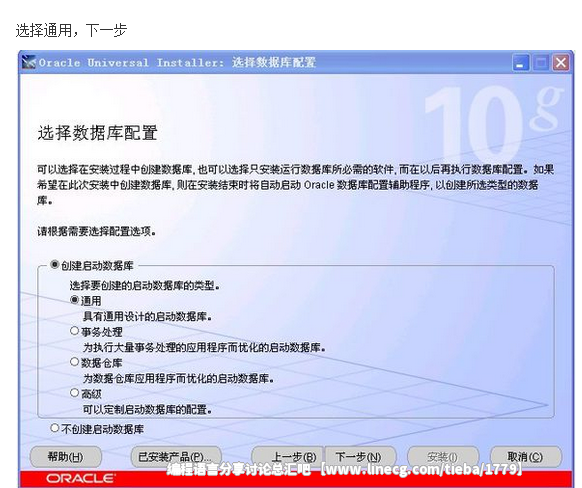Maximize the Oracle Universal Installer window
This screenshot has height=488, width=582.
click(x=540, y=63)
